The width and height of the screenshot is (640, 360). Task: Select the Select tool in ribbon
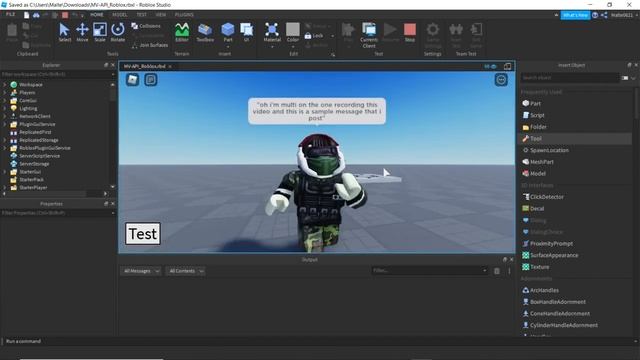64,32
